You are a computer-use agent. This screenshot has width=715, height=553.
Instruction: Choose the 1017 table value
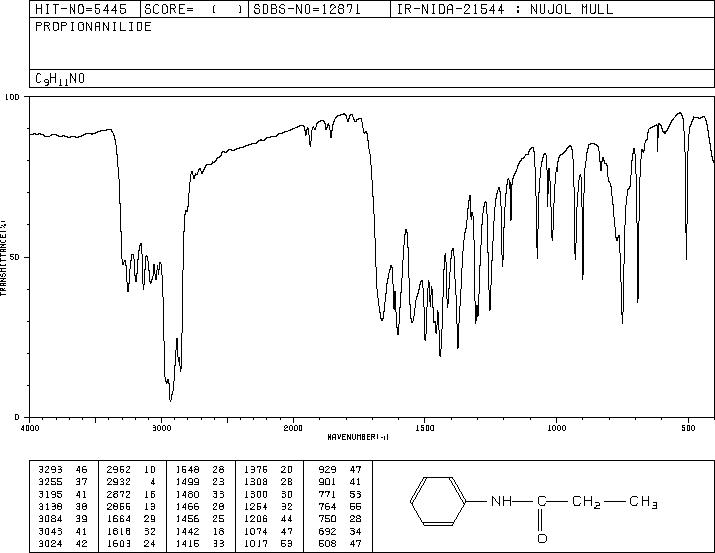point(256,544)
